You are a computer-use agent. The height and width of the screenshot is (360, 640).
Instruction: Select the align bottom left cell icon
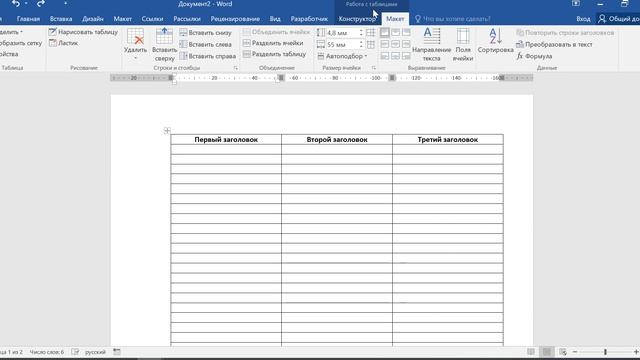tap(384, 56)
